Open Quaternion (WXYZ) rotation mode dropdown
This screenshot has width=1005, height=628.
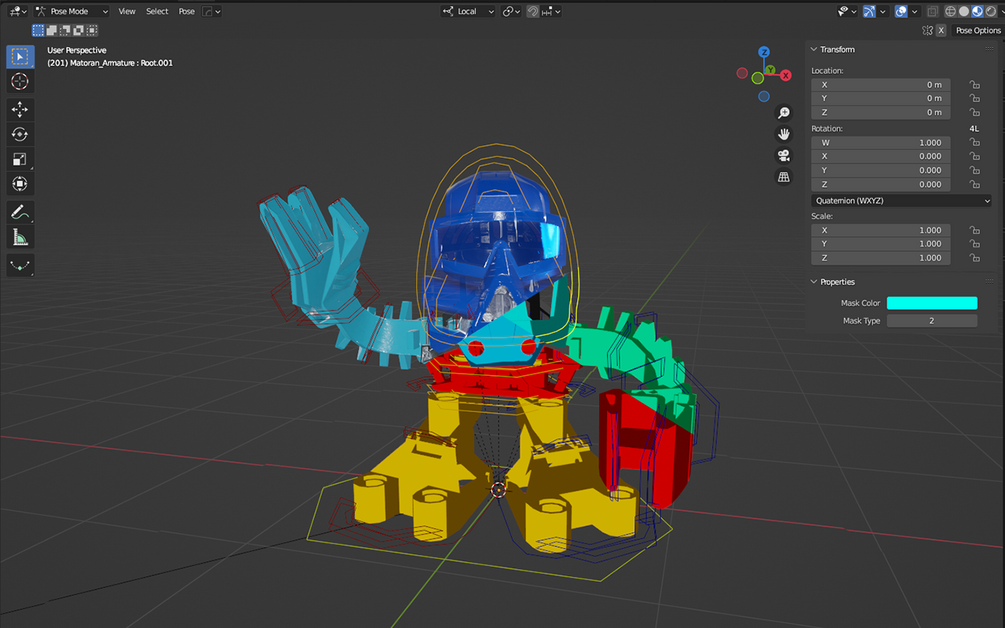pos(901,201)
